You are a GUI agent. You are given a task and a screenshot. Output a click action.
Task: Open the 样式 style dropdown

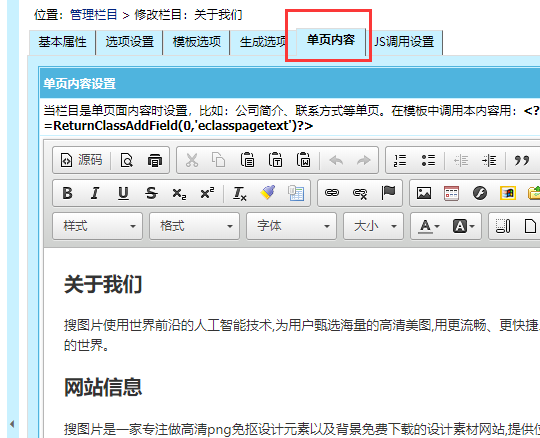coord(97,226)
